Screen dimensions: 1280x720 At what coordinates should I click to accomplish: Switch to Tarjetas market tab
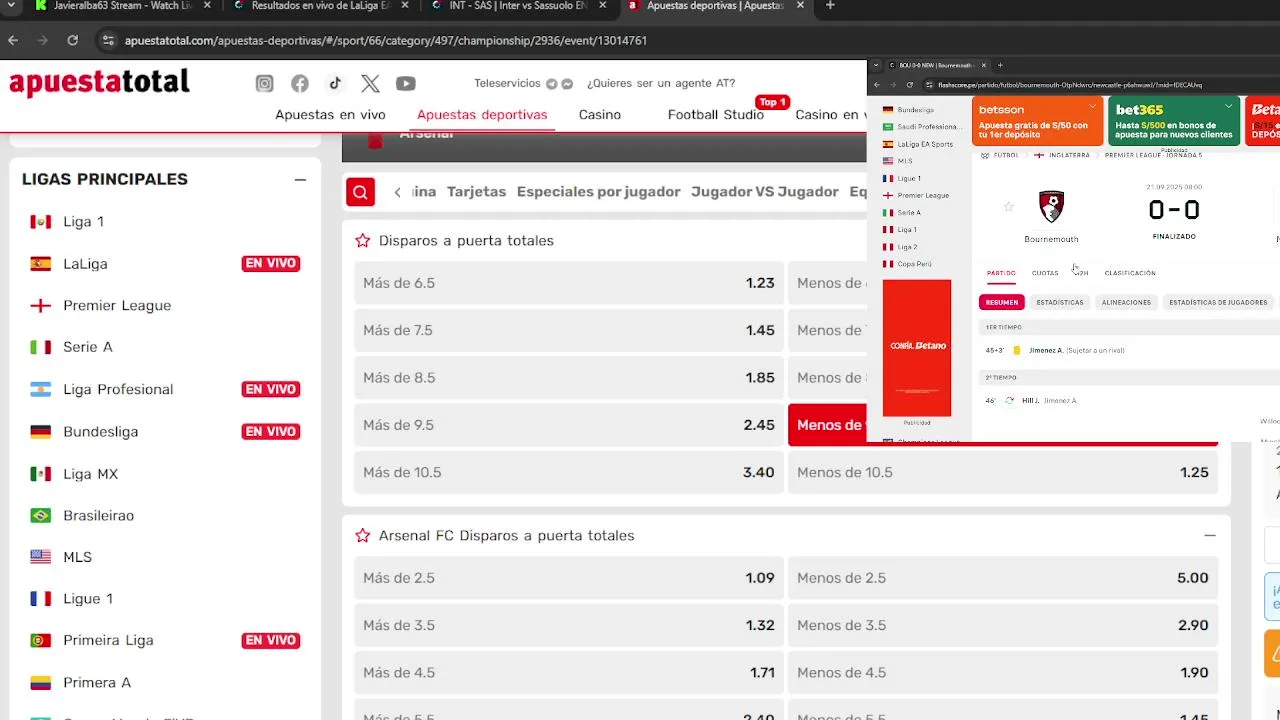476,192
